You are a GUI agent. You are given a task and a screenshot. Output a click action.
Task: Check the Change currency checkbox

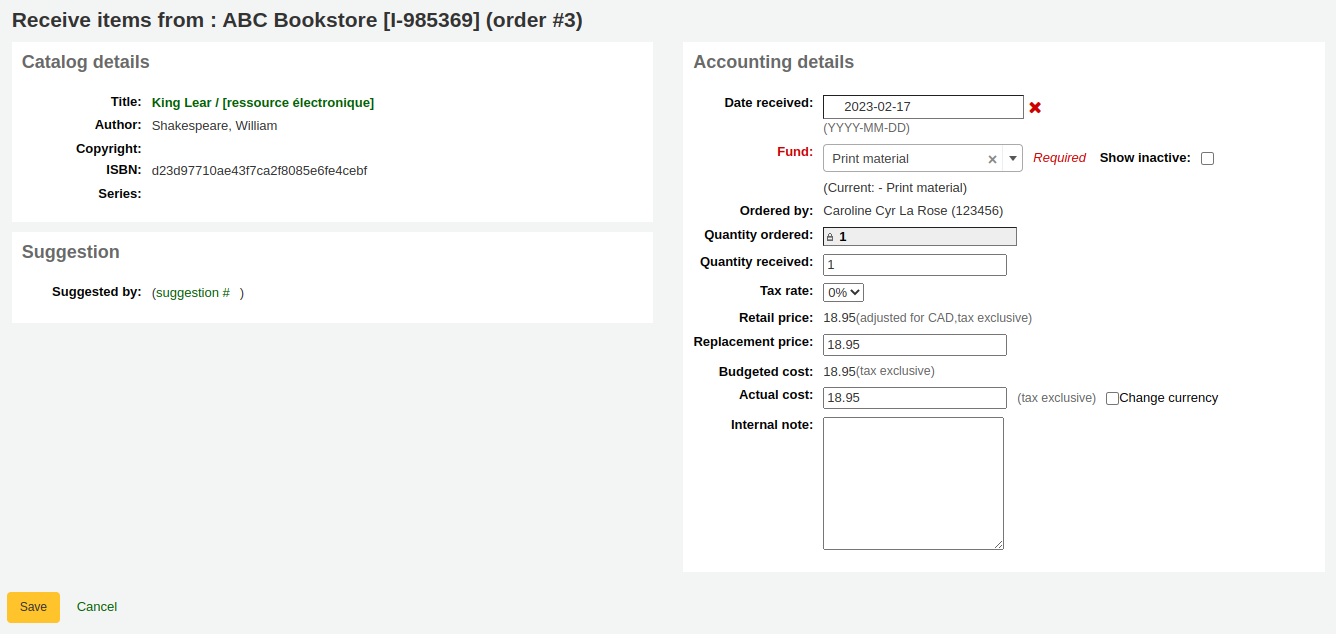[x=1112, y=398]
